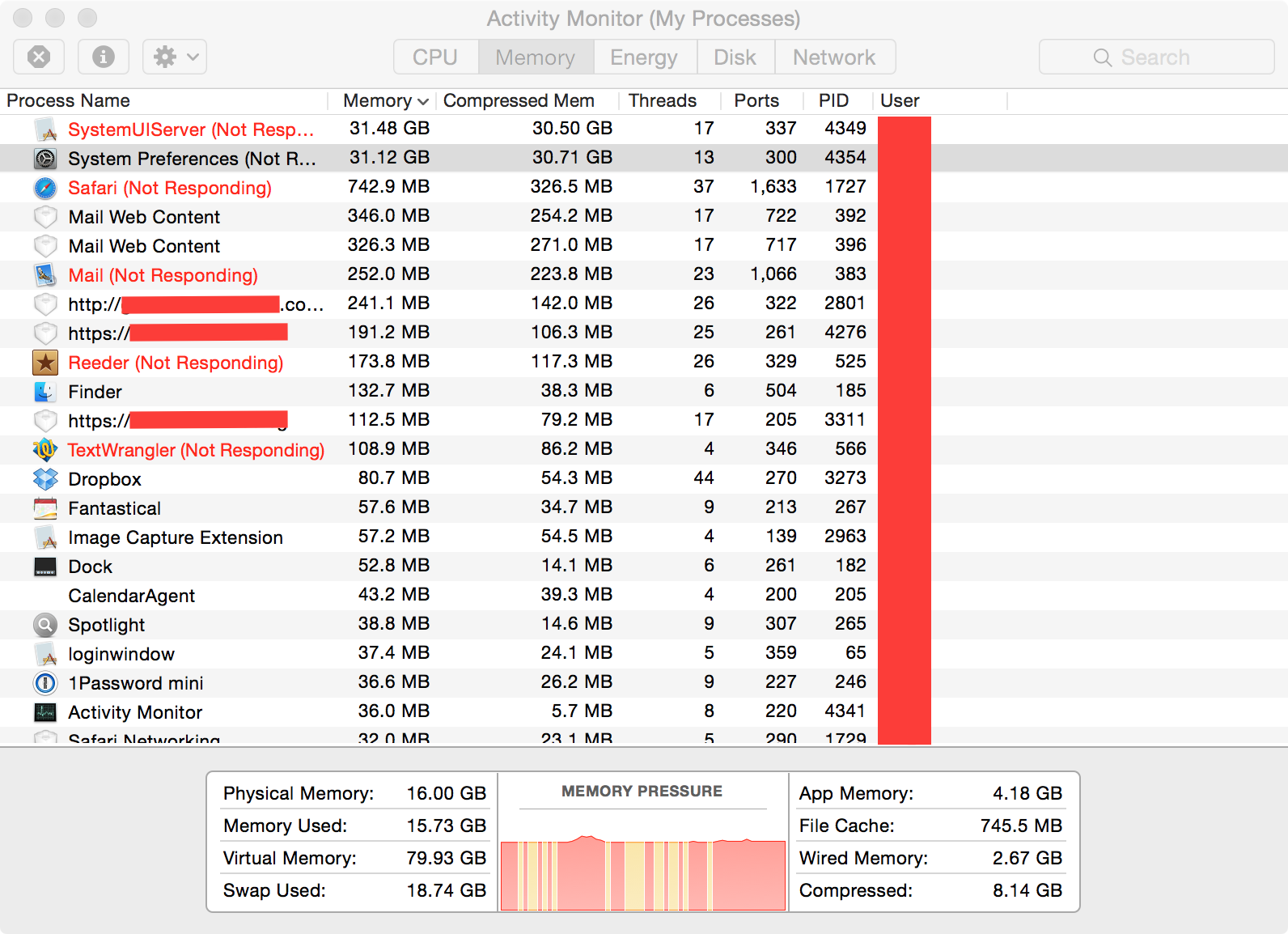Click the Virtual Memory 79.93 GB value
Image resolution: width=1288 pixels, height=934 pixels.
point(447,858)
